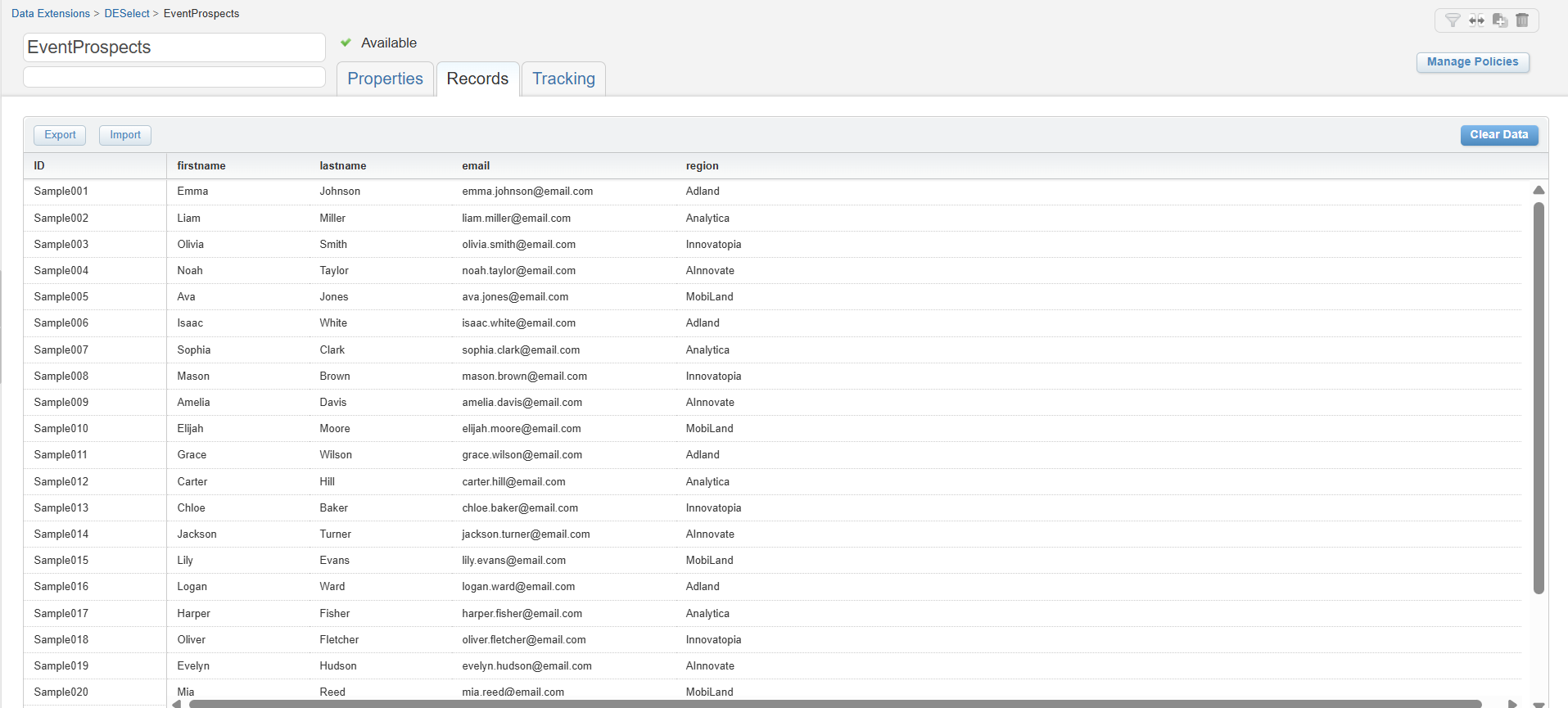
Task: Click the vertical scrollbar up arrow
Action: 1539,190
